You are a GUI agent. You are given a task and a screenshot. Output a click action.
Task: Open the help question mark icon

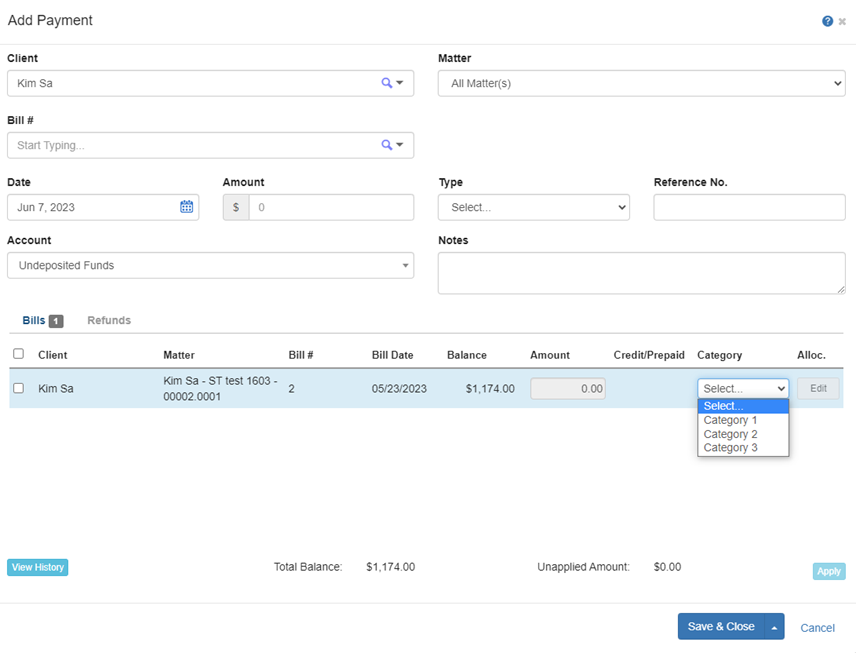click(827, 21)
